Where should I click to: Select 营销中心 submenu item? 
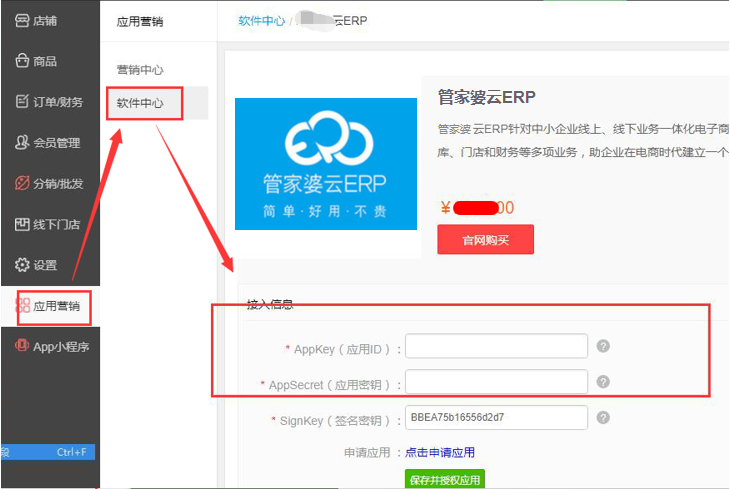coord(140,70)
